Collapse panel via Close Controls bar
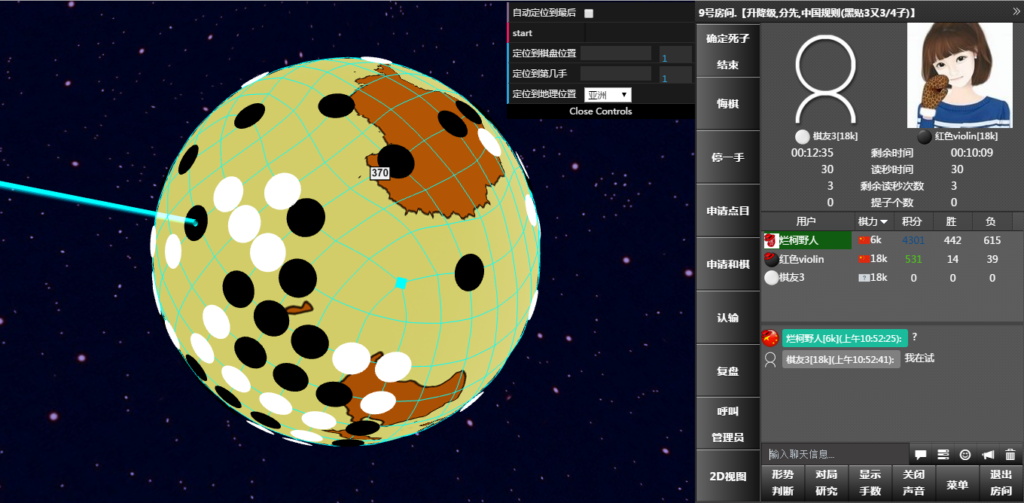 click(x=600, y=111)
